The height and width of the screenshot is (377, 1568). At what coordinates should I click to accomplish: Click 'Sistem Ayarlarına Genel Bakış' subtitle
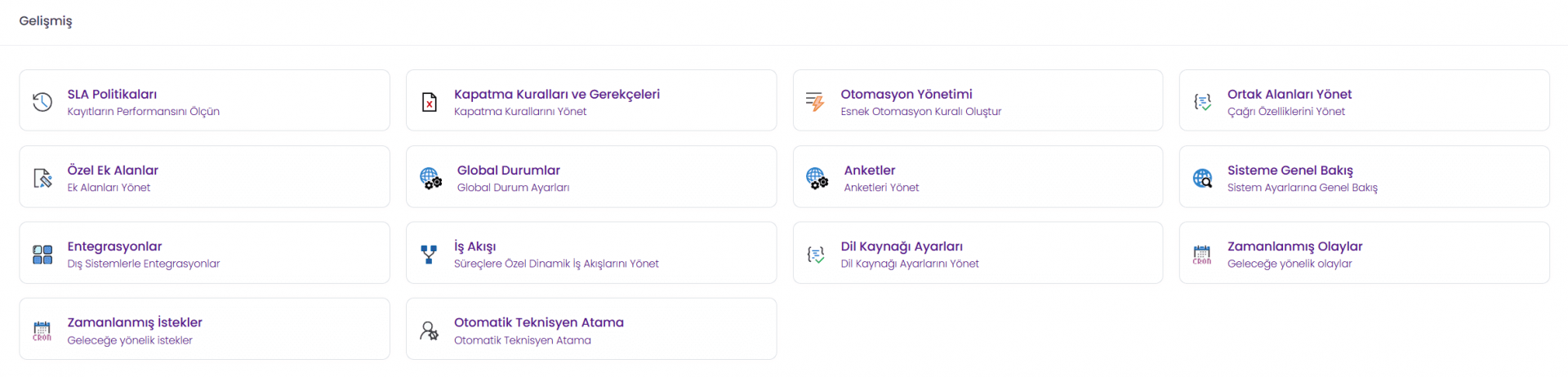click(1302, 188)
